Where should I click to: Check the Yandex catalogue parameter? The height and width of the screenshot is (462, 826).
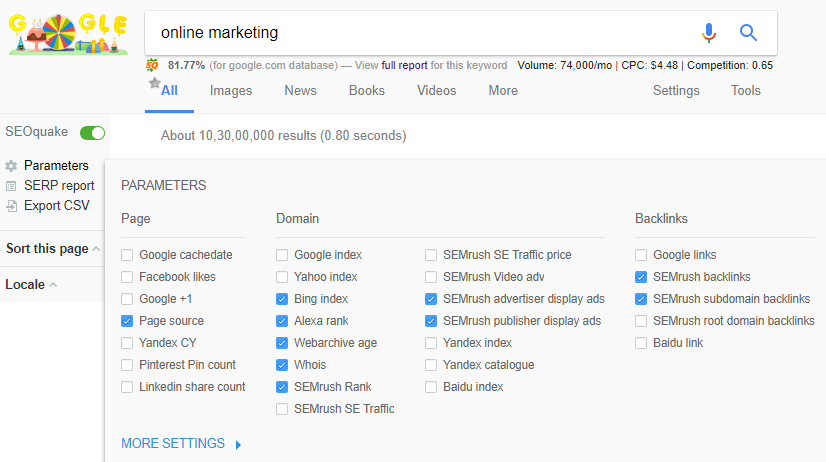[x=431, y=365]
